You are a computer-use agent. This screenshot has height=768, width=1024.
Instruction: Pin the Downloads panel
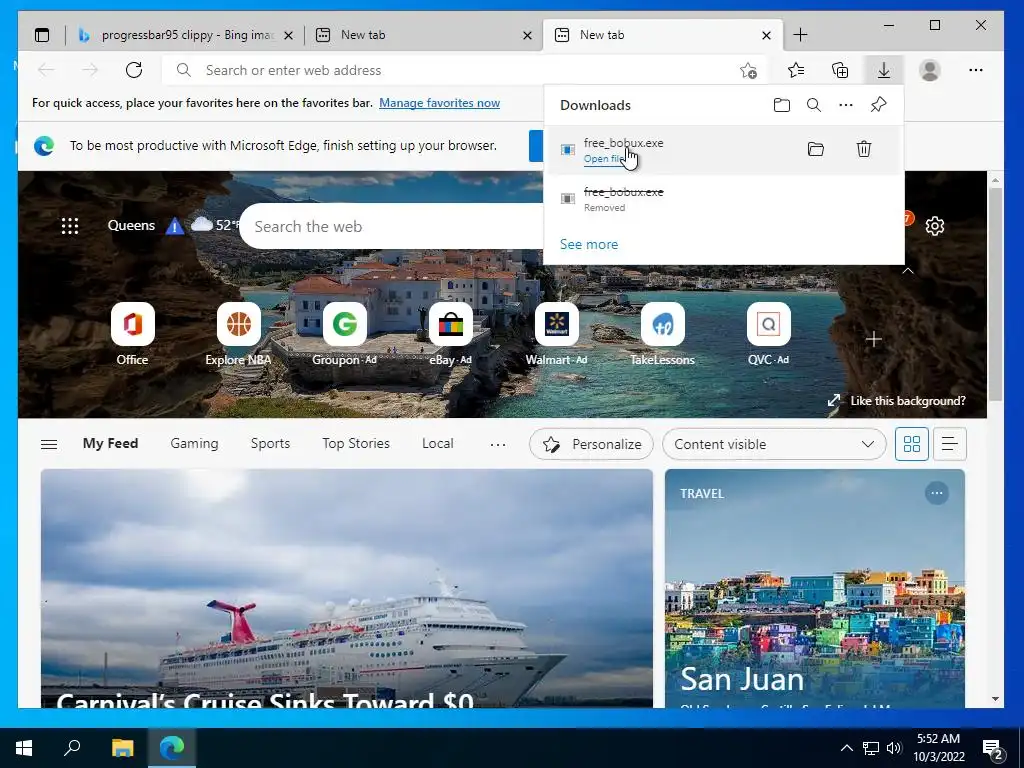878,104
